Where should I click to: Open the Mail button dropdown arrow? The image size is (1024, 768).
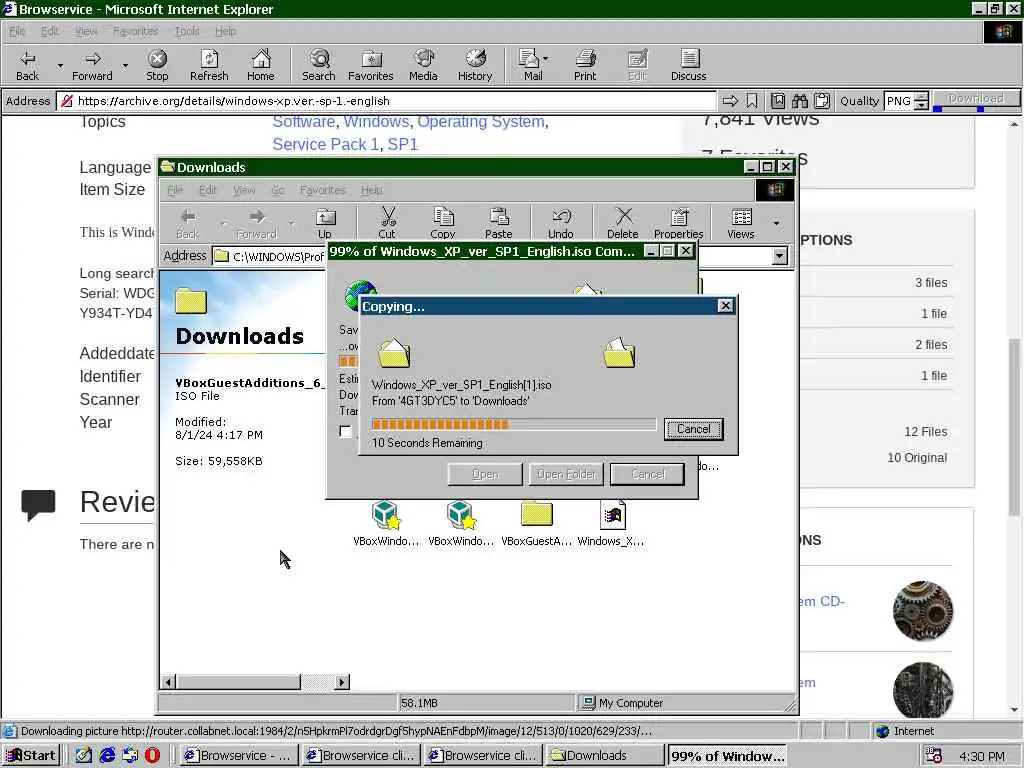(545, 59)
